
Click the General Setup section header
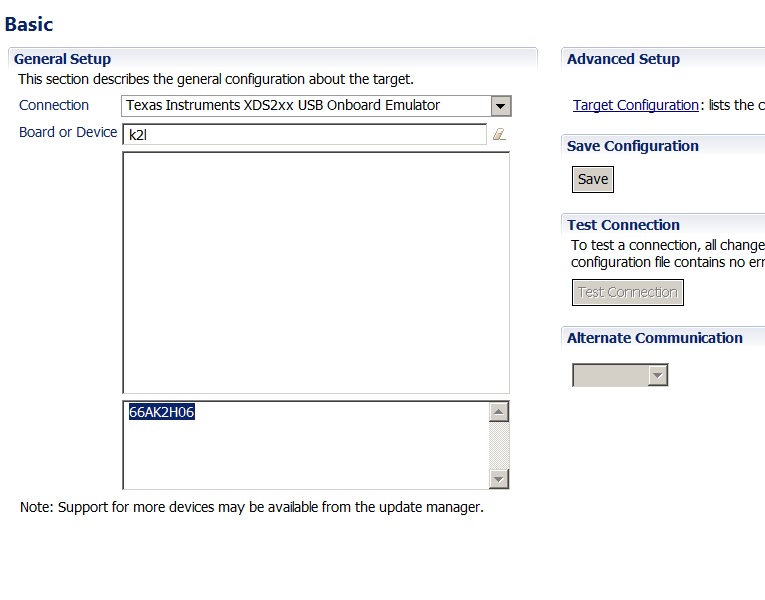[x=63, y=59]
